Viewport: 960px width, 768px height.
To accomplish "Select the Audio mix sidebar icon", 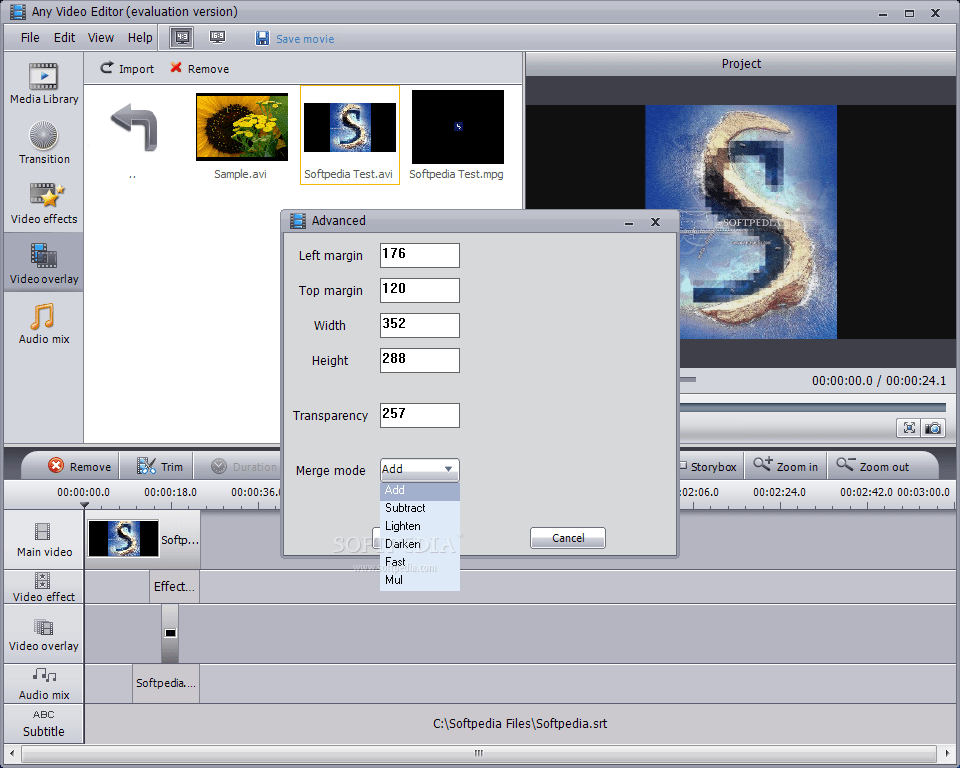I will [43, 323].
